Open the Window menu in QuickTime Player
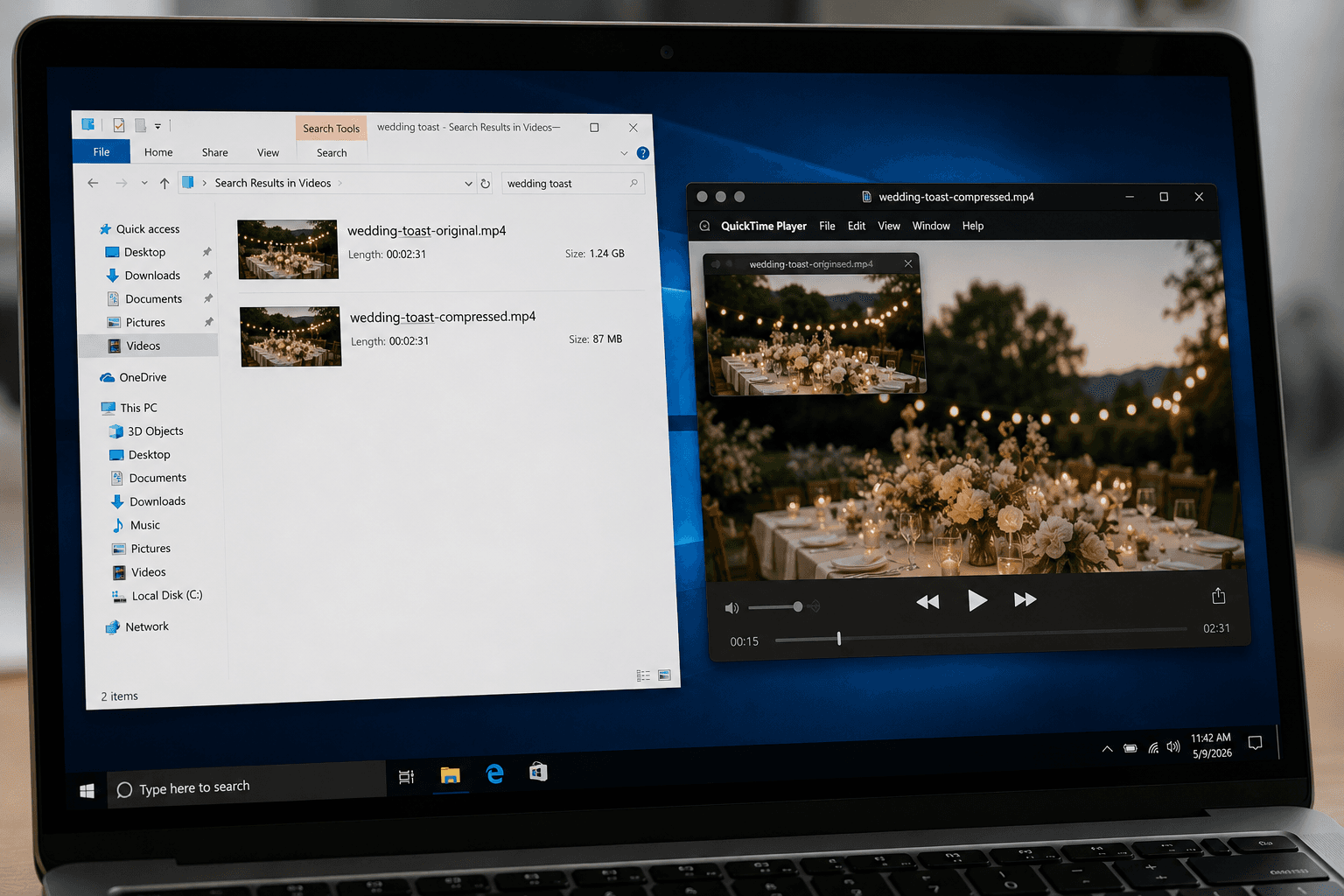Screen dimensions: 1344x896 point(931,226)
